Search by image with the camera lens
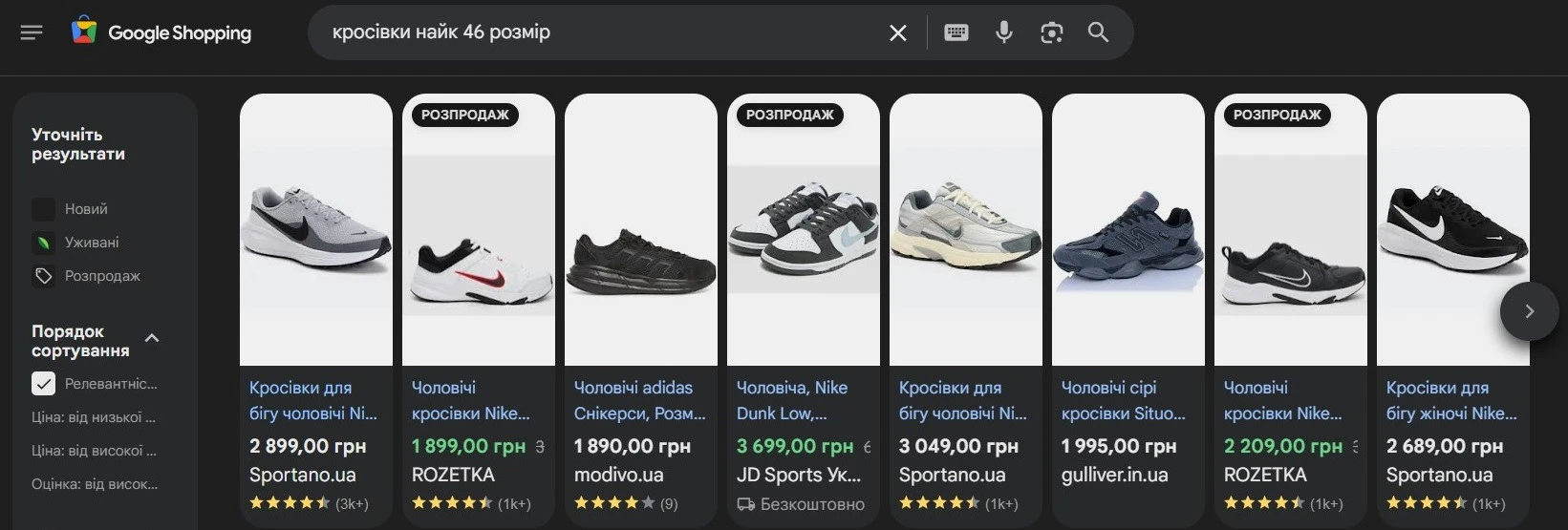 1051,32
